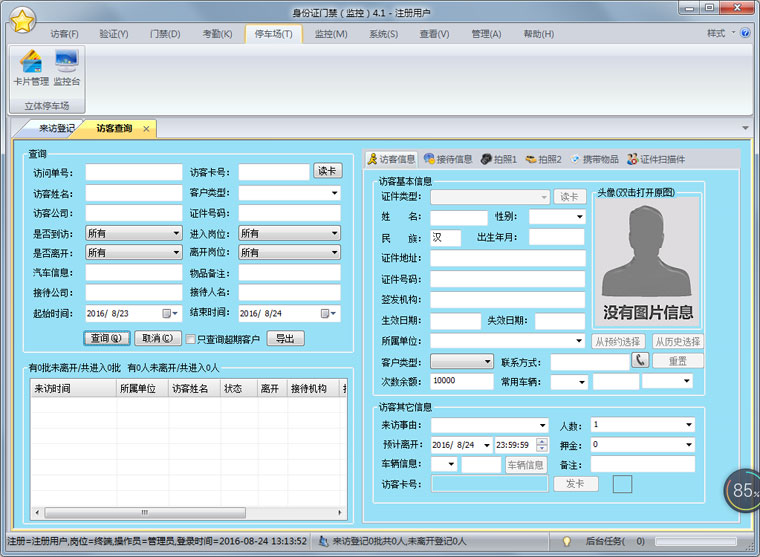Image resolution: width=760 pixels, height=557 pixels.
Task: Click the 访问单号 input field
Action: pos(134,172)
